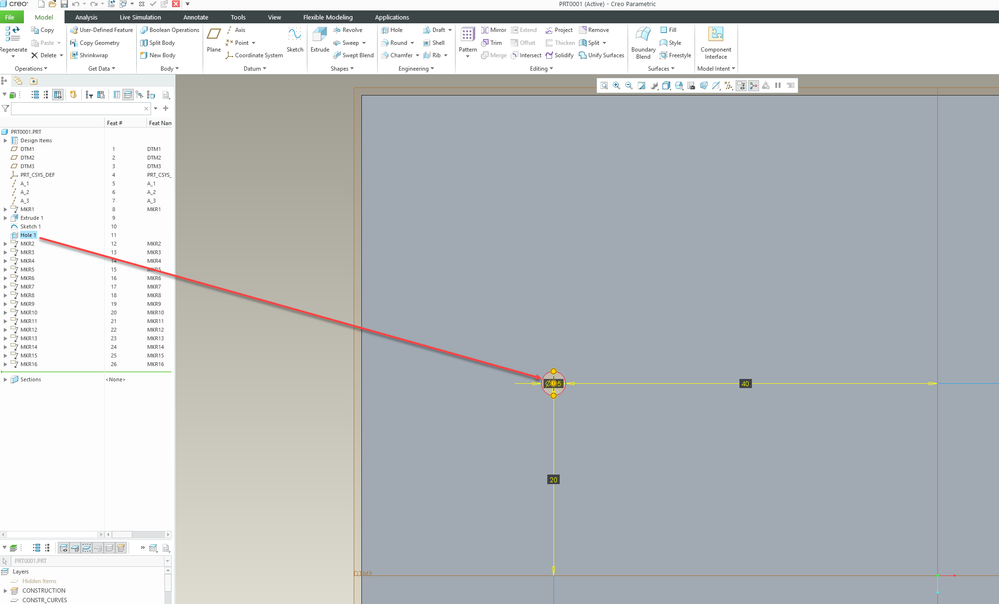Click the Hole tool in Engineering
This screenshot has width=999, height=604.
[x=391, y=30]
